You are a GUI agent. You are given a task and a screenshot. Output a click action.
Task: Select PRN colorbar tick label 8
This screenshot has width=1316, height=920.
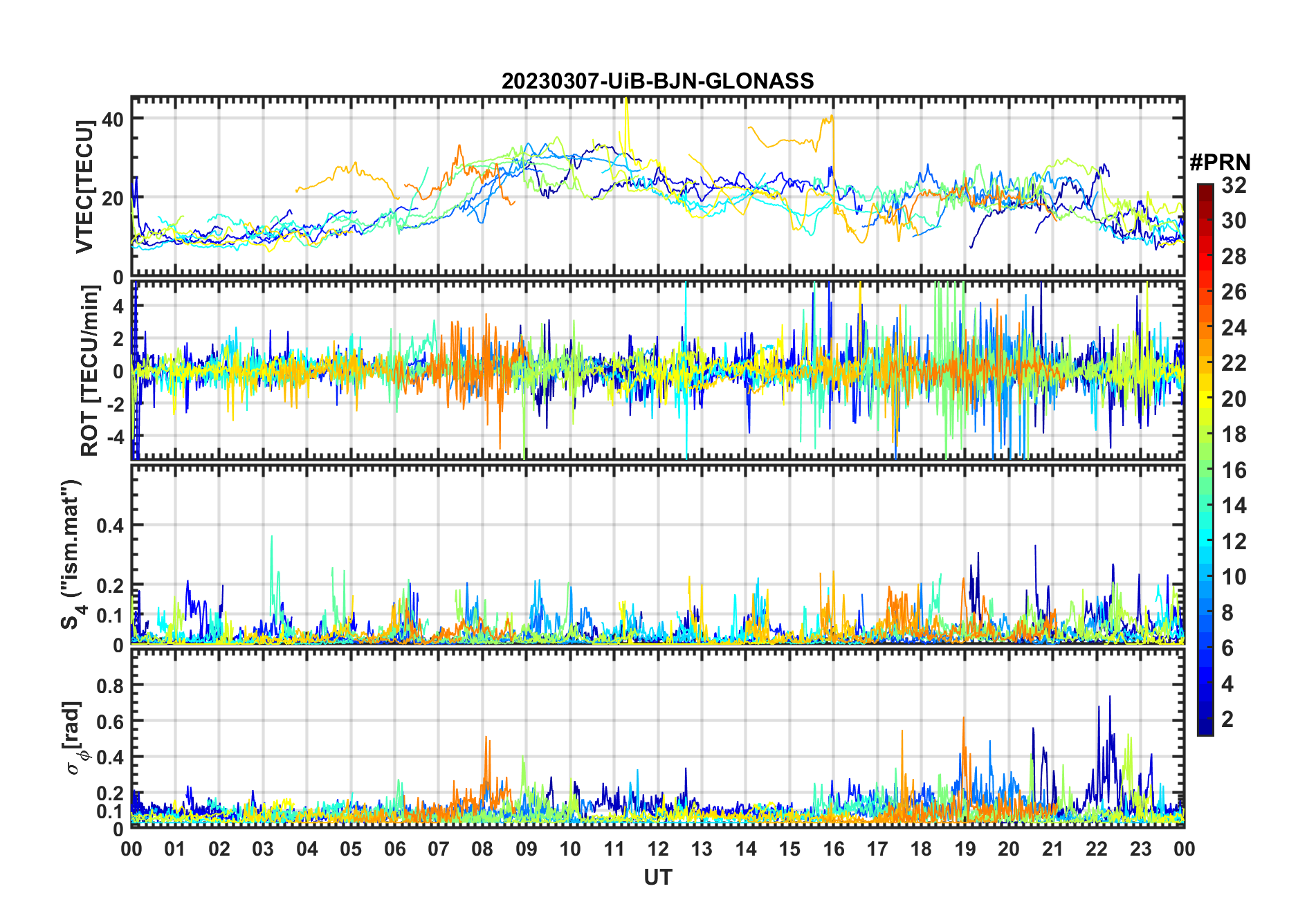click(x=1227, y=612)
